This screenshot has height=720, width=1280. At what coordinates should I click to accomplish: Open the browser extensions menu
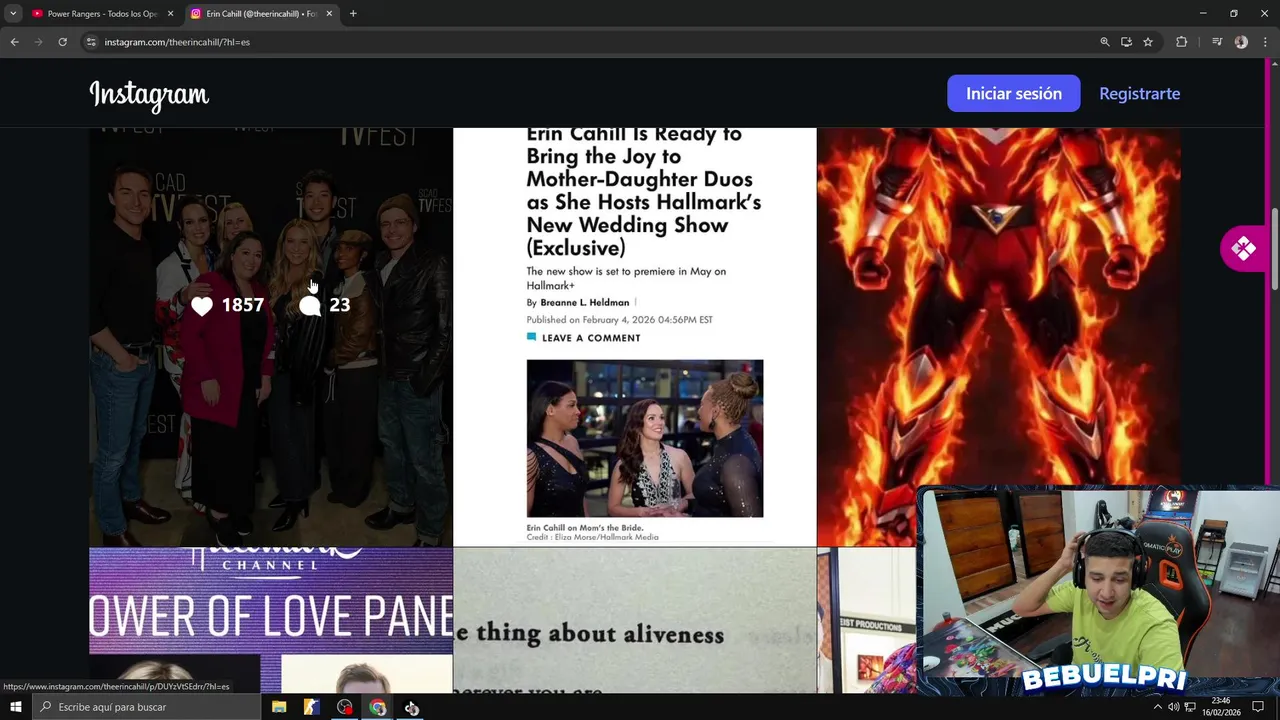tap(1181, 42)
